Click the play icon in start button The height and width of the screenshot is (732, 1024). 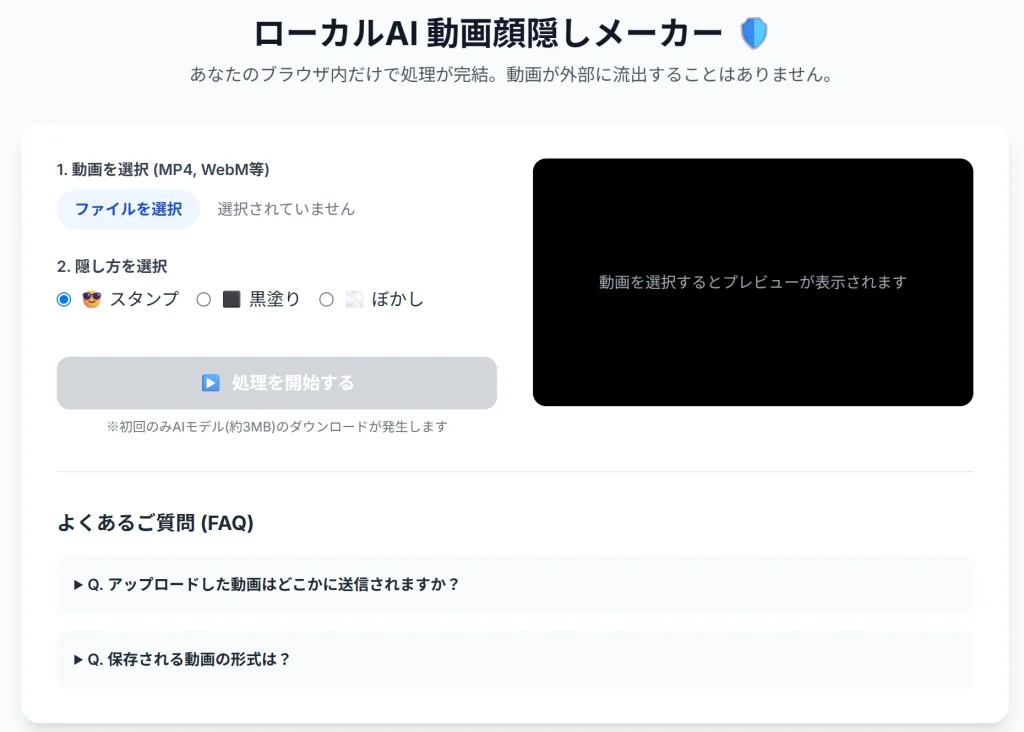(210, 383)
